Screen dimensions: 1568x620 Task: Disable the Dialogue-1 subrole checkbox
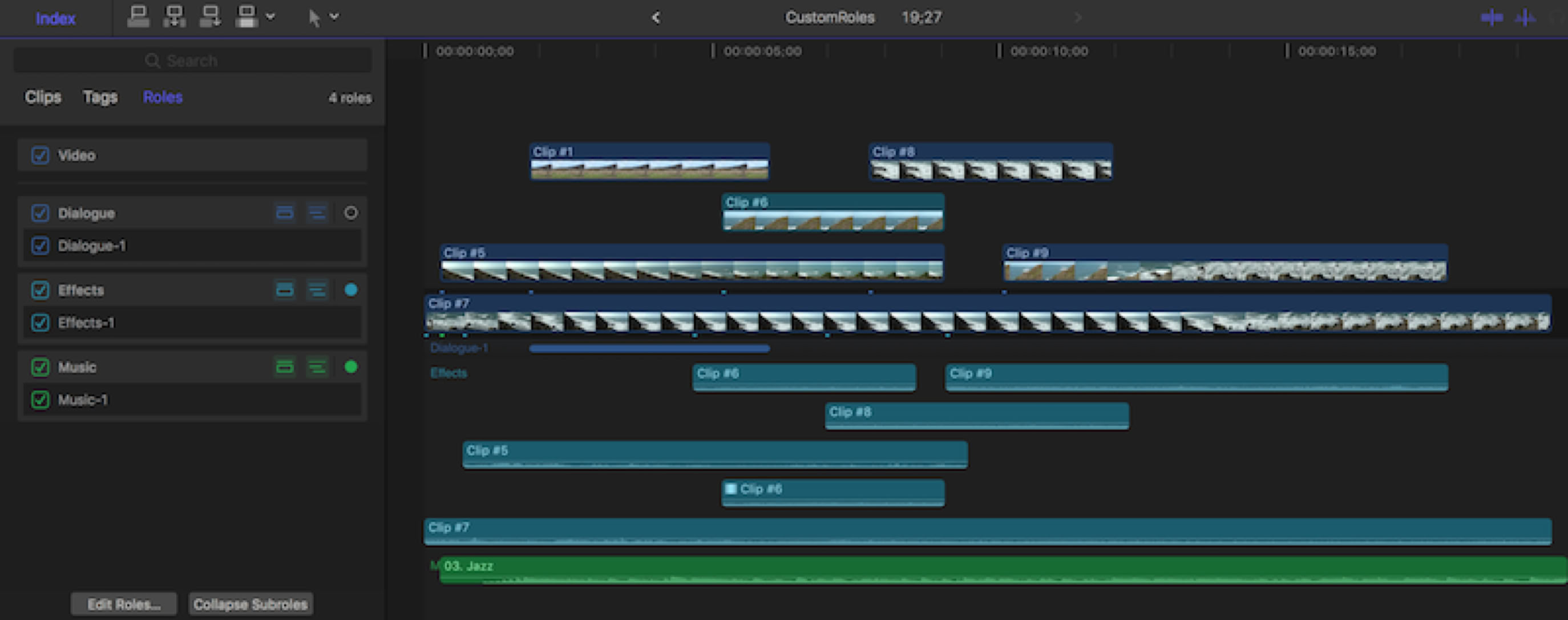[40, 245]
